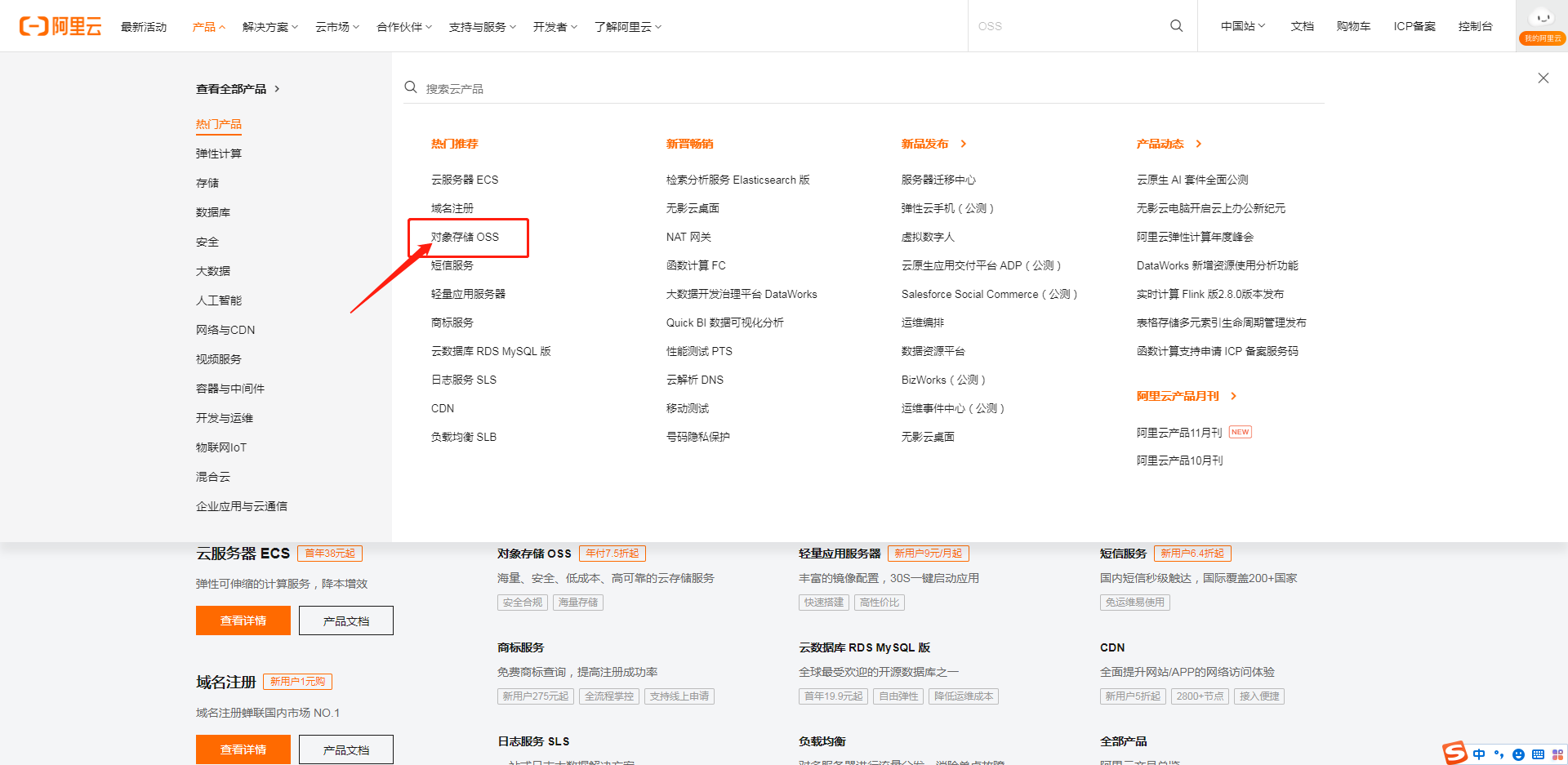
Task: Open 域名注册 link
Action: click(452, 208)
